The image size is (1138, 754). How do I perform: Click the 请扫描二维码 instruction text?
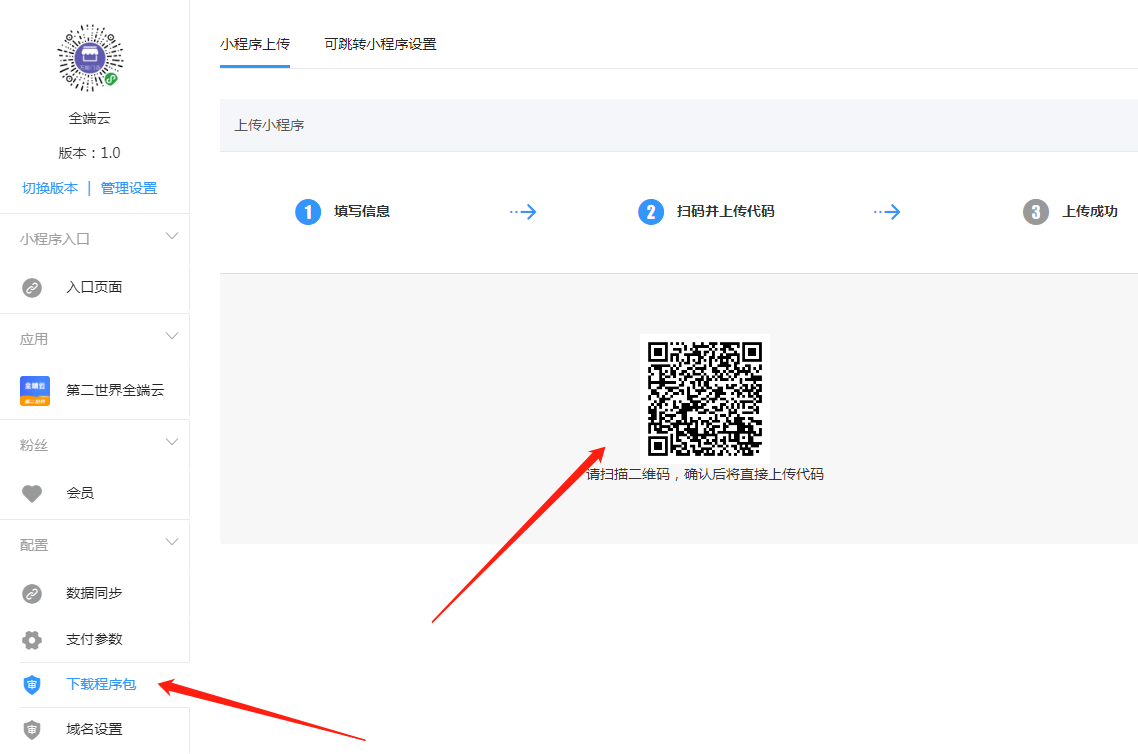pos(705,475)
